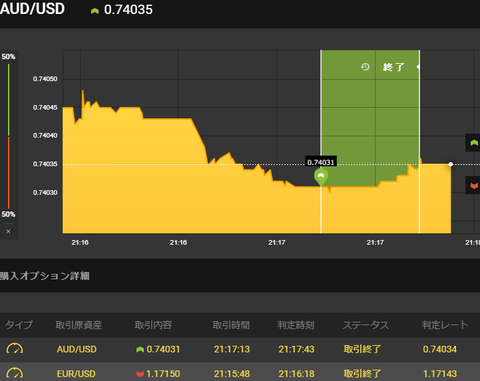Image resolution: width=480 pixels, height=381 pixels.
Task: Click the red down arrow beside 1.17150
Action: 140,374
